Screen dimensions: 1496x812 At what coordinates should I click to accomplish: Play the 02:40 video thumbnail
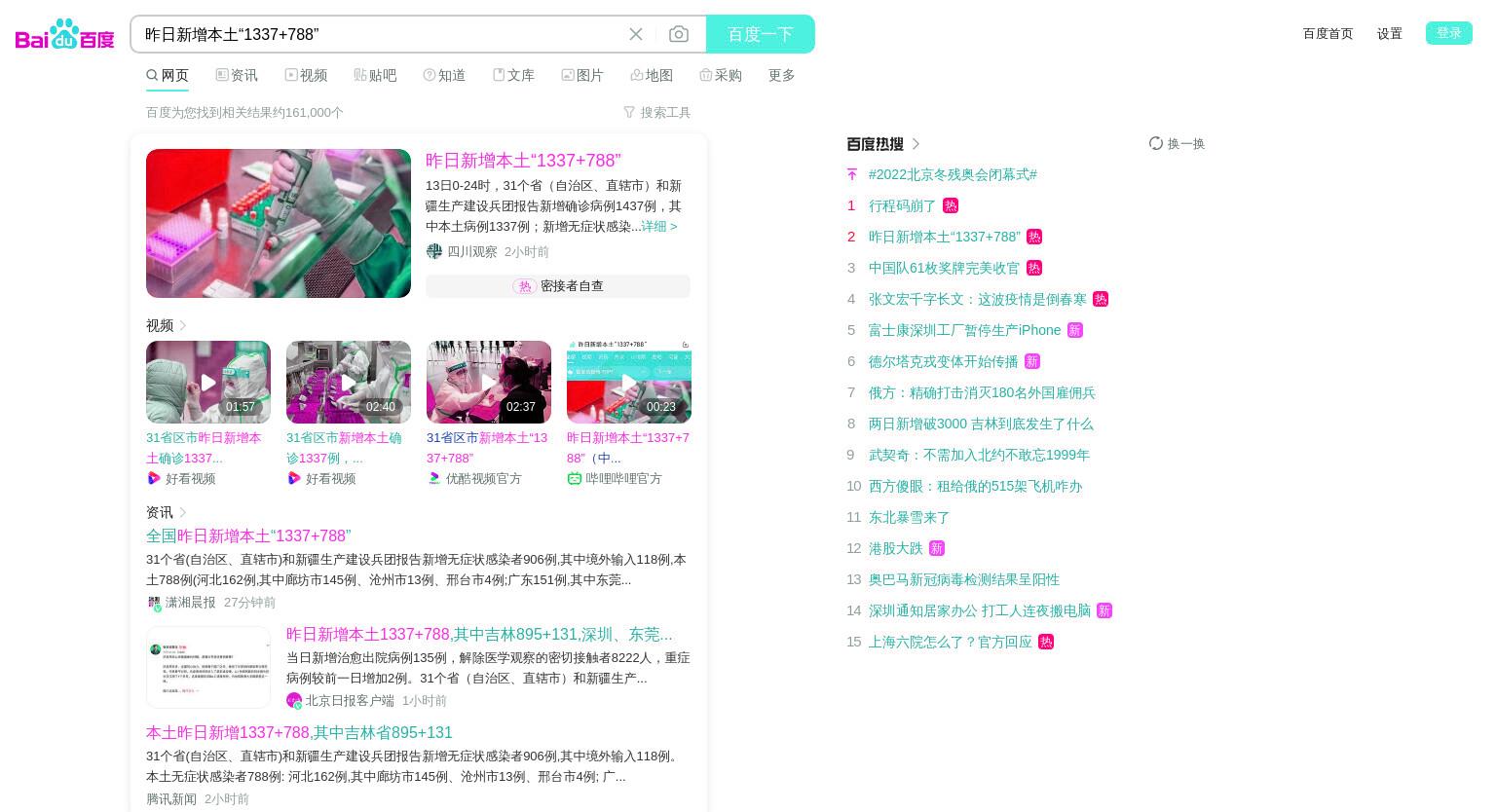tap(349, 382)
